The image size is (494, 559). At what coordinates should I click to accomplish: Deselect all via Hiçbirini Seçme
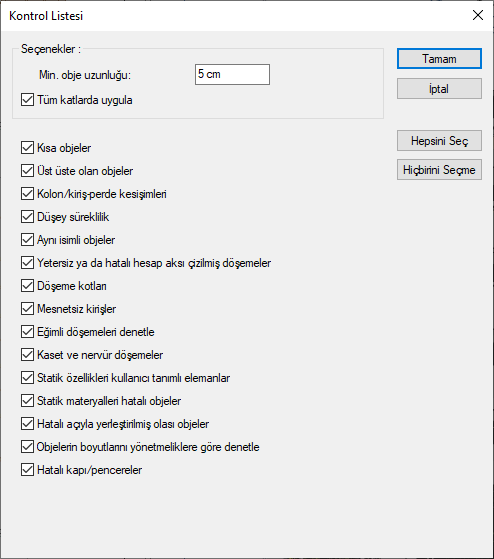tap(439, 170)
